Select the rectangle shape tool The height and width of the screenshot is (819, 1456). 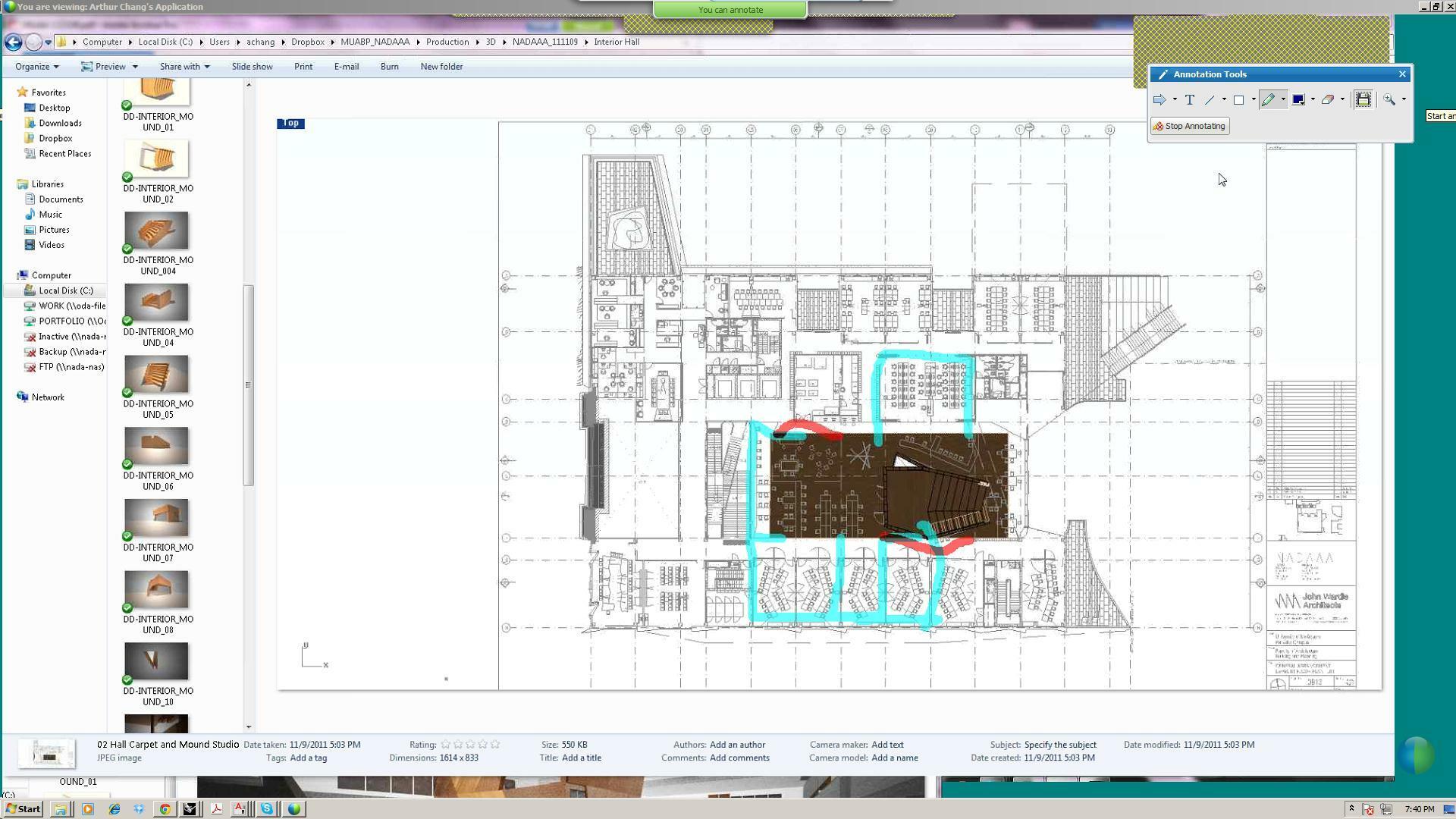(1238, 99)
